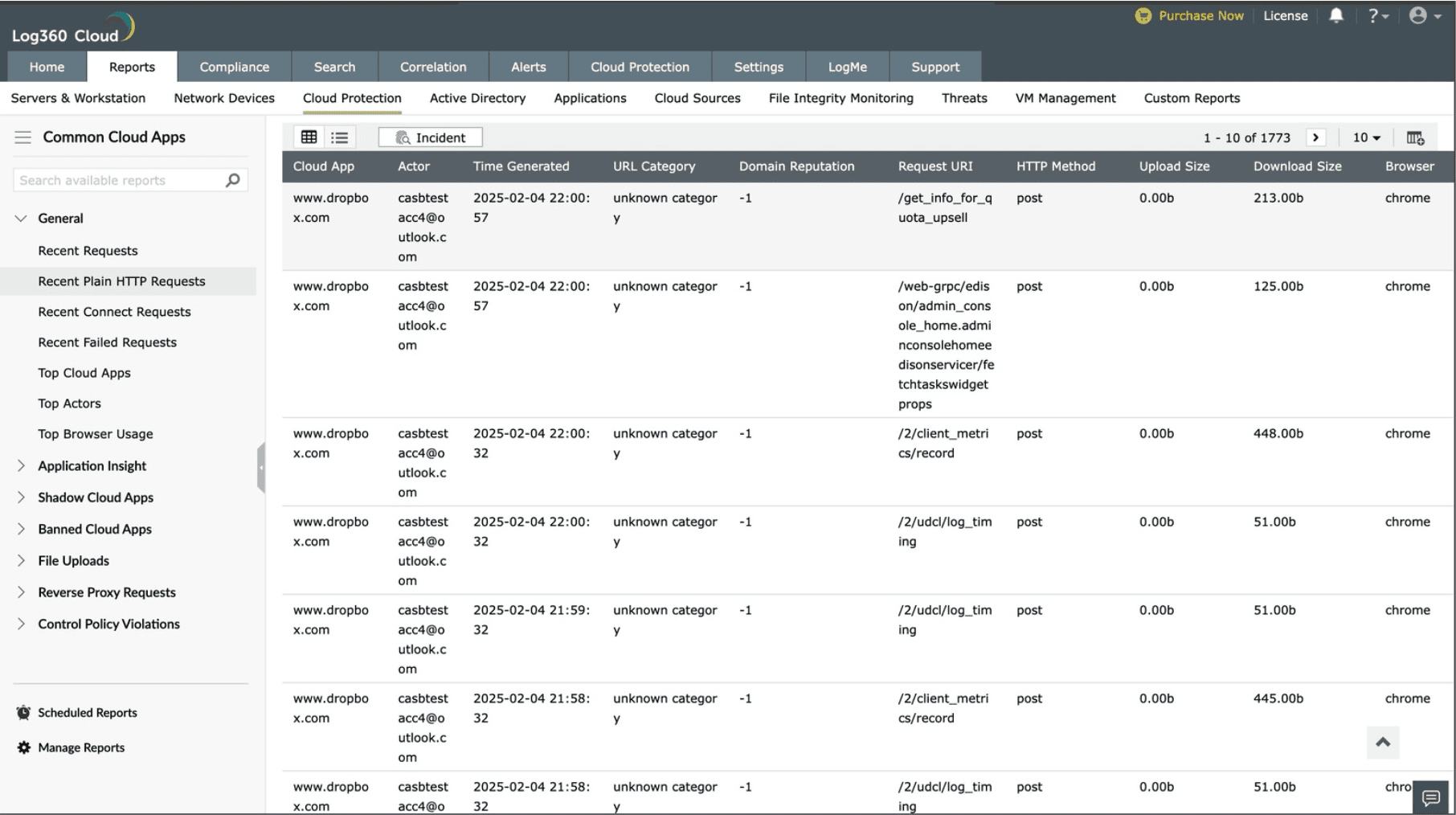Open Top Actors report
This screenshot has width=1456, height=815.
point(69,403)
